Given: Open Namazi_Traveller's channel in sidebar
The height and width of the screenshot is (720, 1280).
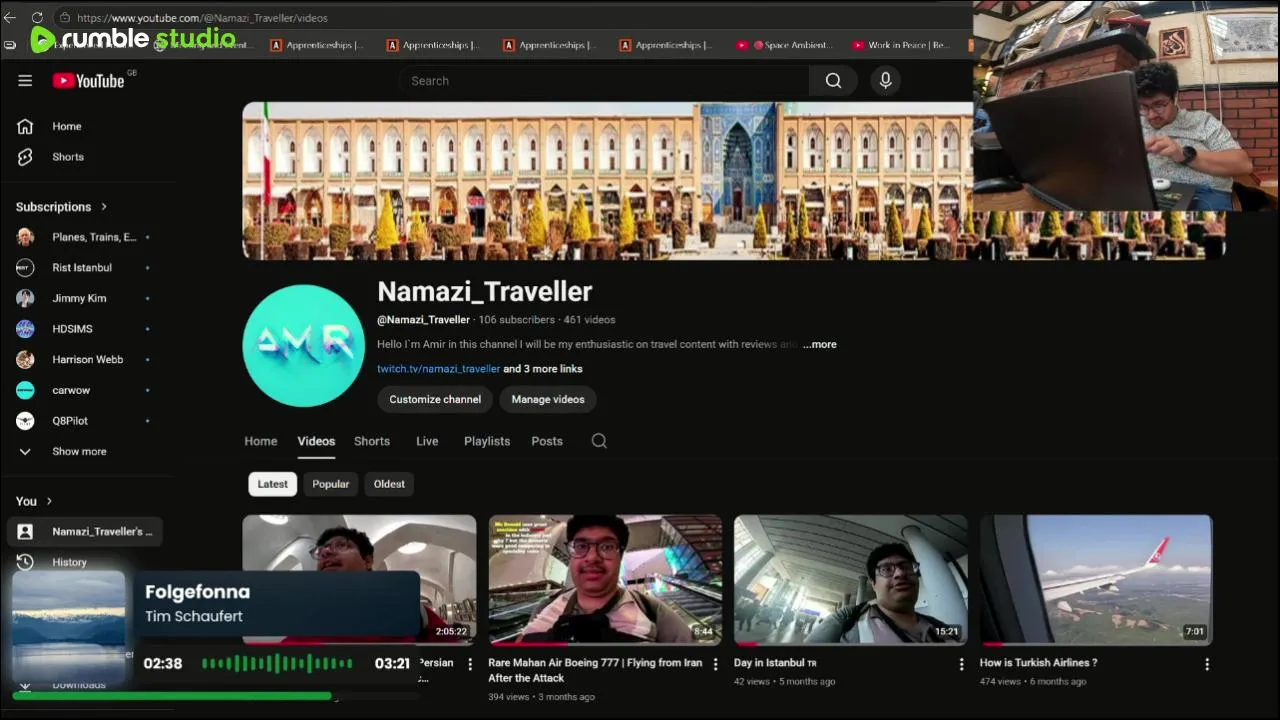Looking at the screenshot, I should pyautogui.click(x=84, y=532).
